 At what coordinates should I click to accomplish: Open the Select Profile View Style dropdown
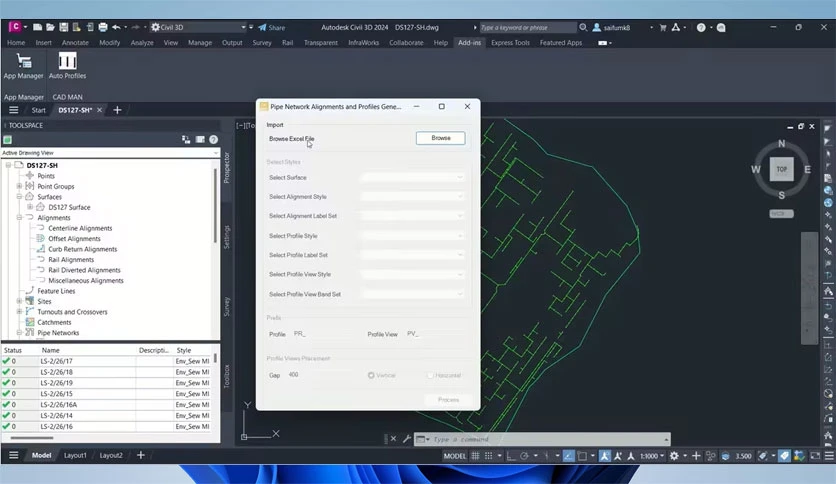tap(412, 275)
